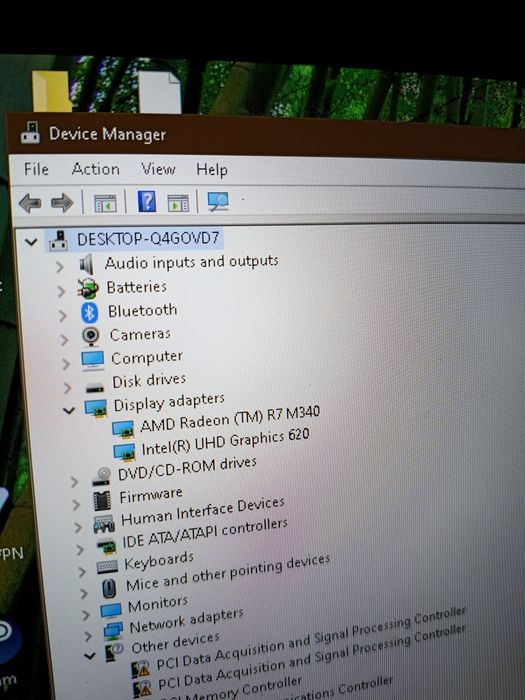
Task: Click the Keyboards category icon
Action: coord(108,567)
